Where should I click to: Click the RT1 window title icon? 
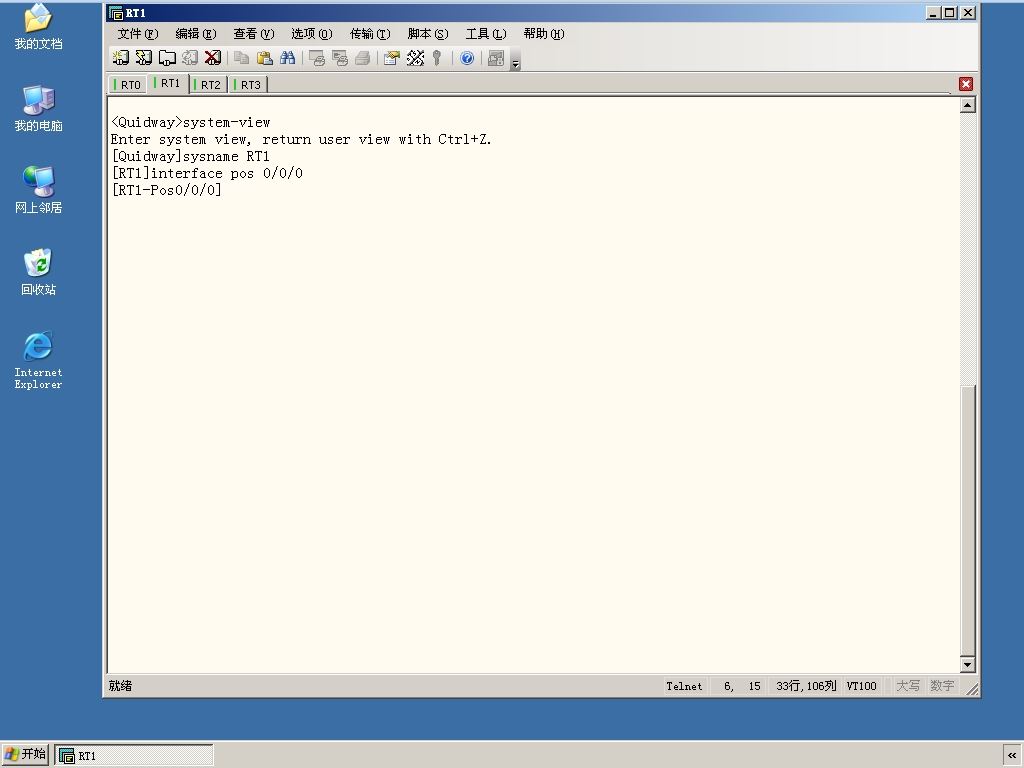click(x=116, y=13)
